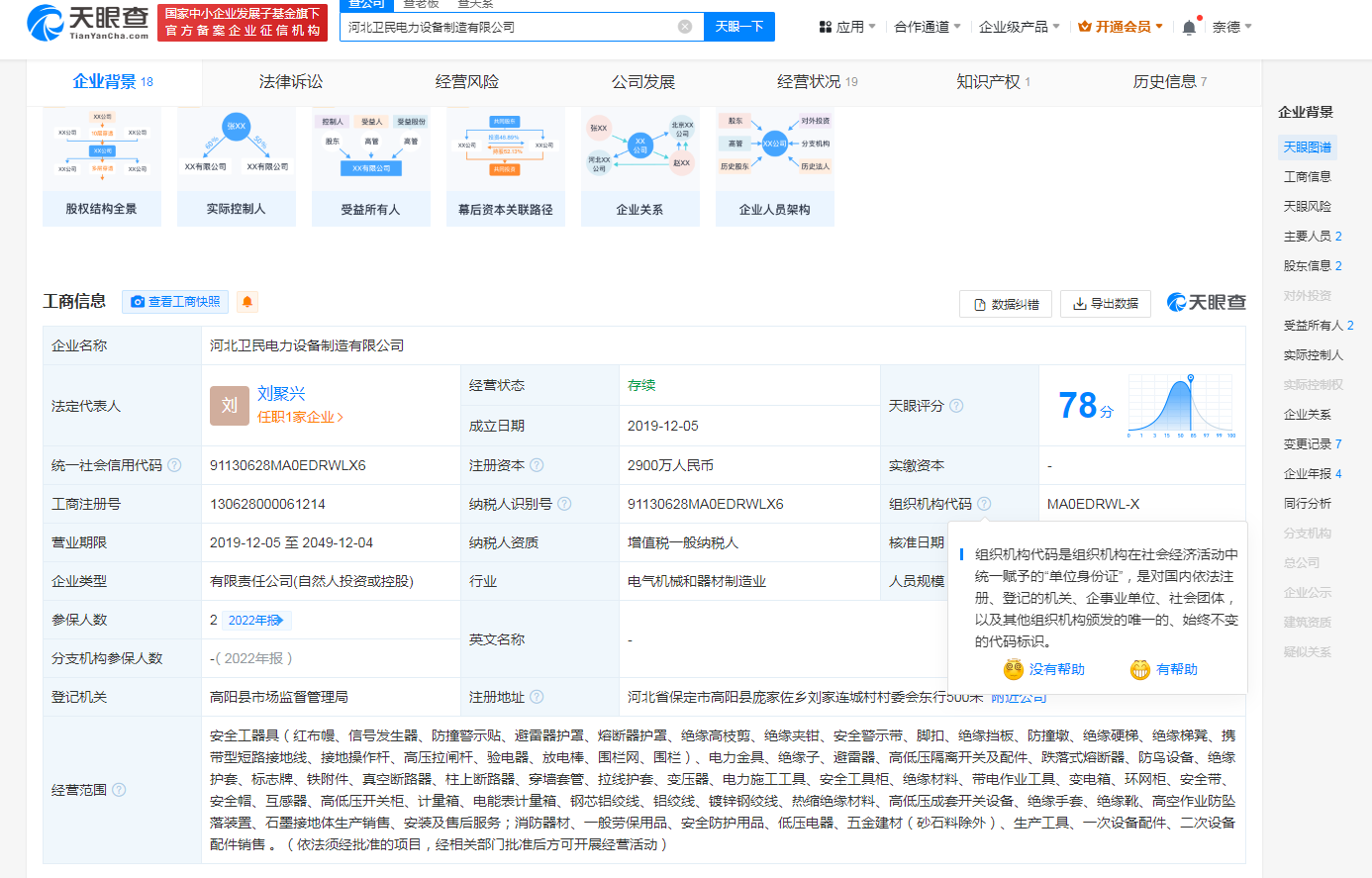Click the 天眼一下 search button

(739, 27)
